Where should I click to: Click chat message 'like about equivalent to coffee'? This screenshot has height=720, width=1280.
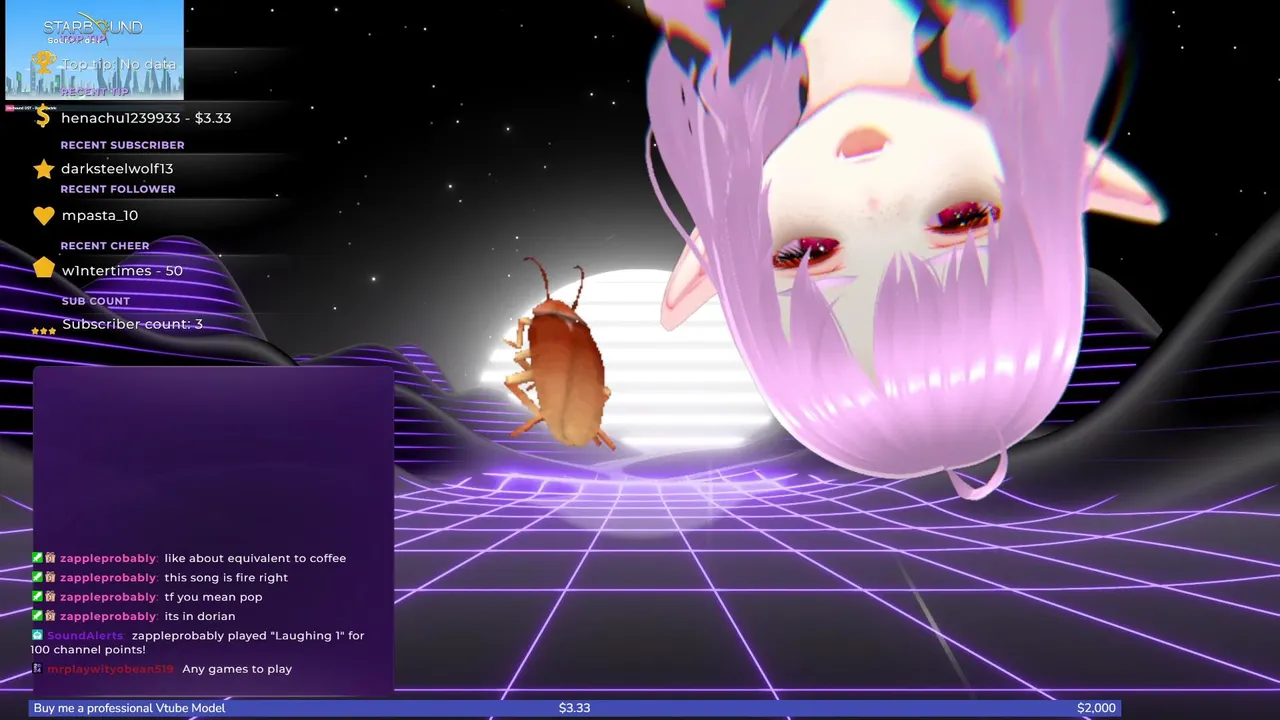click(x=255, y=558)
